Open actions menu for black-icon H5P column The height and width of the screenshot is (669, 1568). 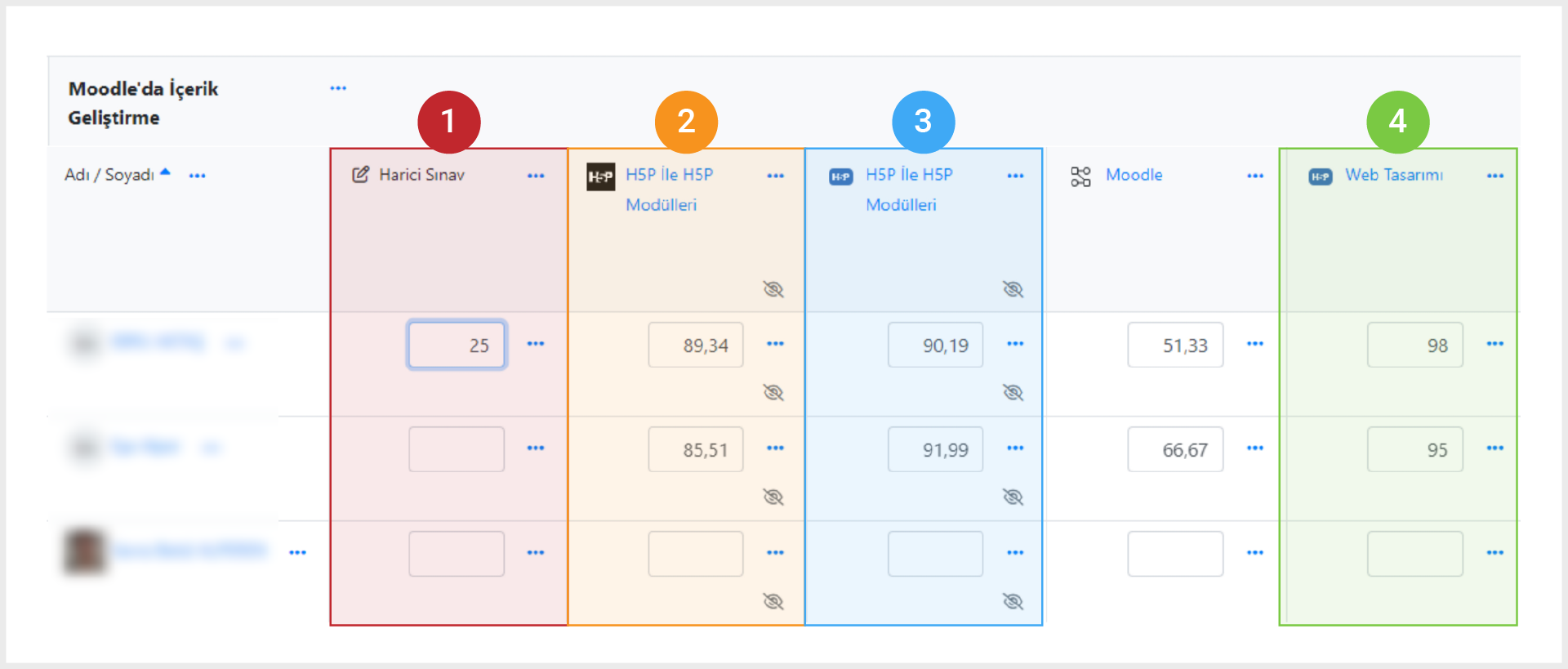point(775,176)
